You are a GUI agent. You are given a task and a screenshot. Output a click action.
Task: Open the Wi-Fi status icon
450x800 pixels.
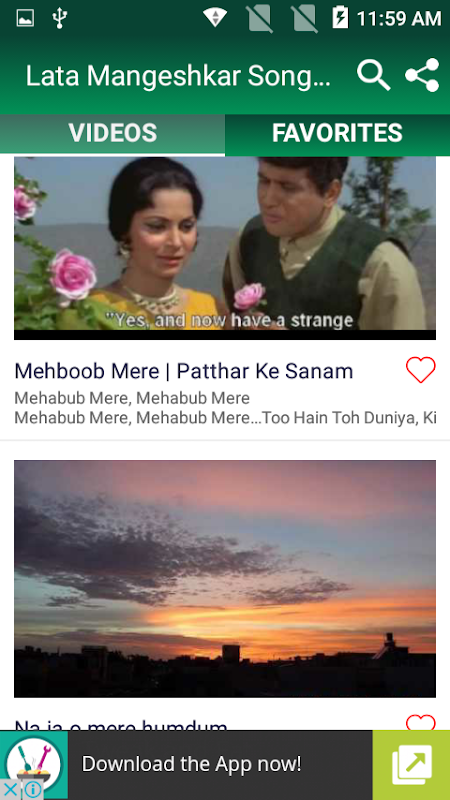pyautogui.click(x=215, y=18)
